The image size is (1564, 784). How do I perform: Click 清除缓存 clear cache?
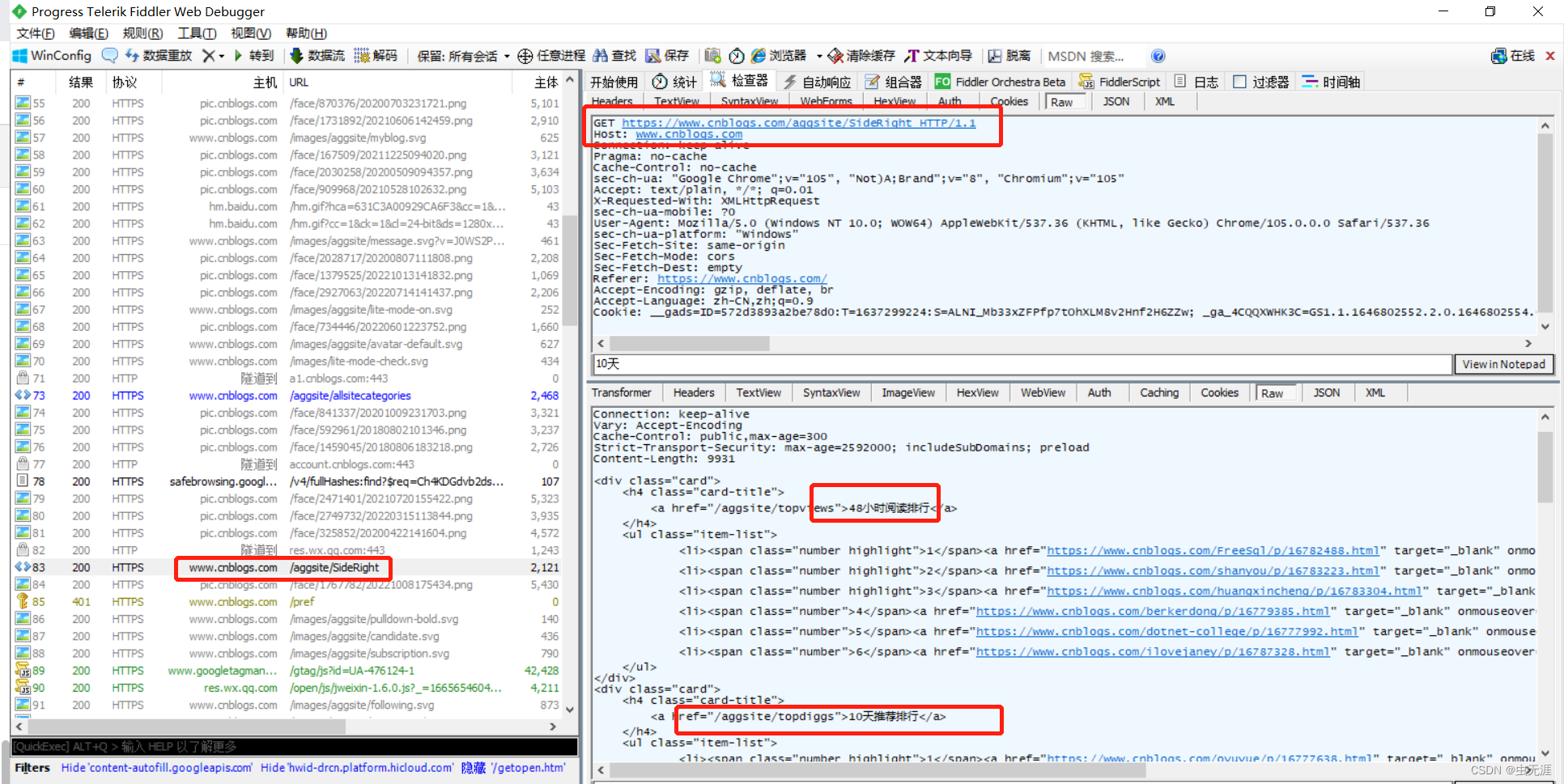click(861, 56)
